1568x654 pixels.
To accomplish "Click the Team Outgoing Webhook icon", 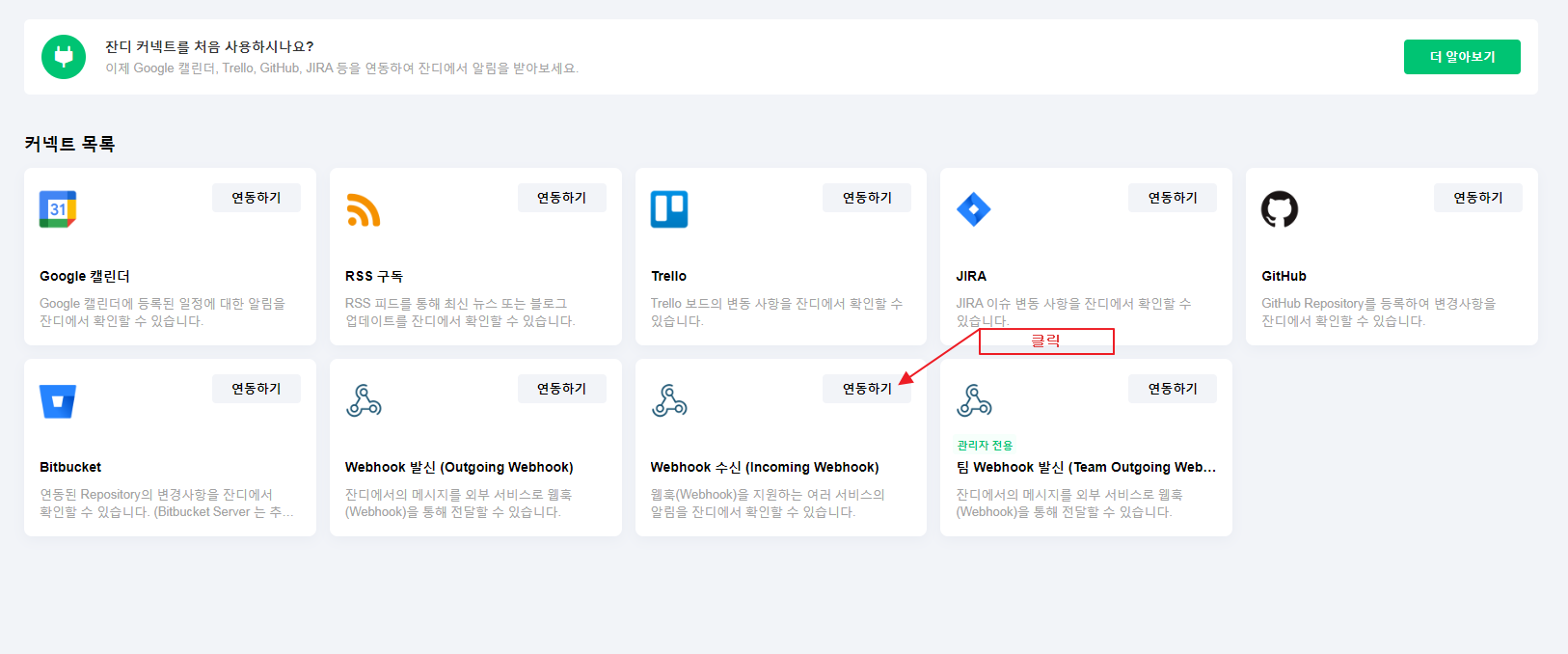I will (x=974, y=400).
